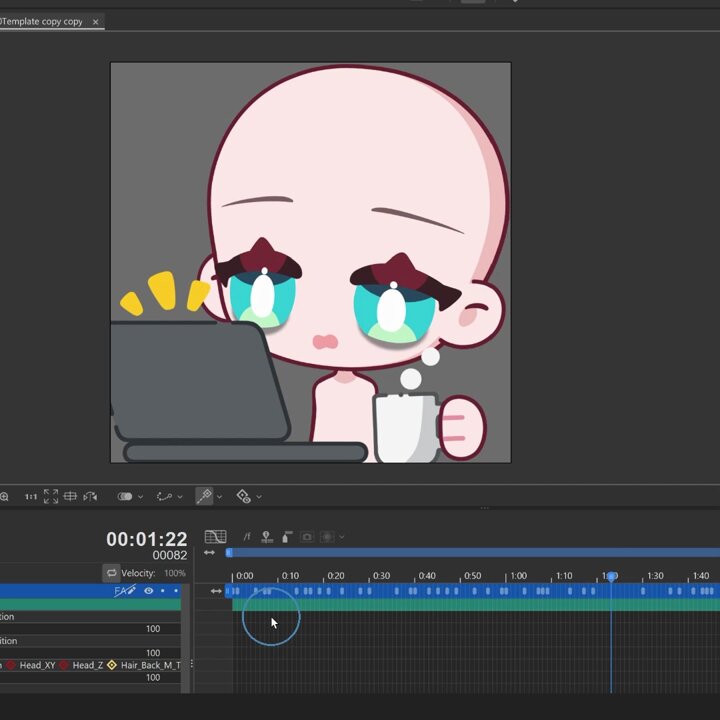Open the graph editor curve icon
This screenshot has height=720, width=720.
215,536
